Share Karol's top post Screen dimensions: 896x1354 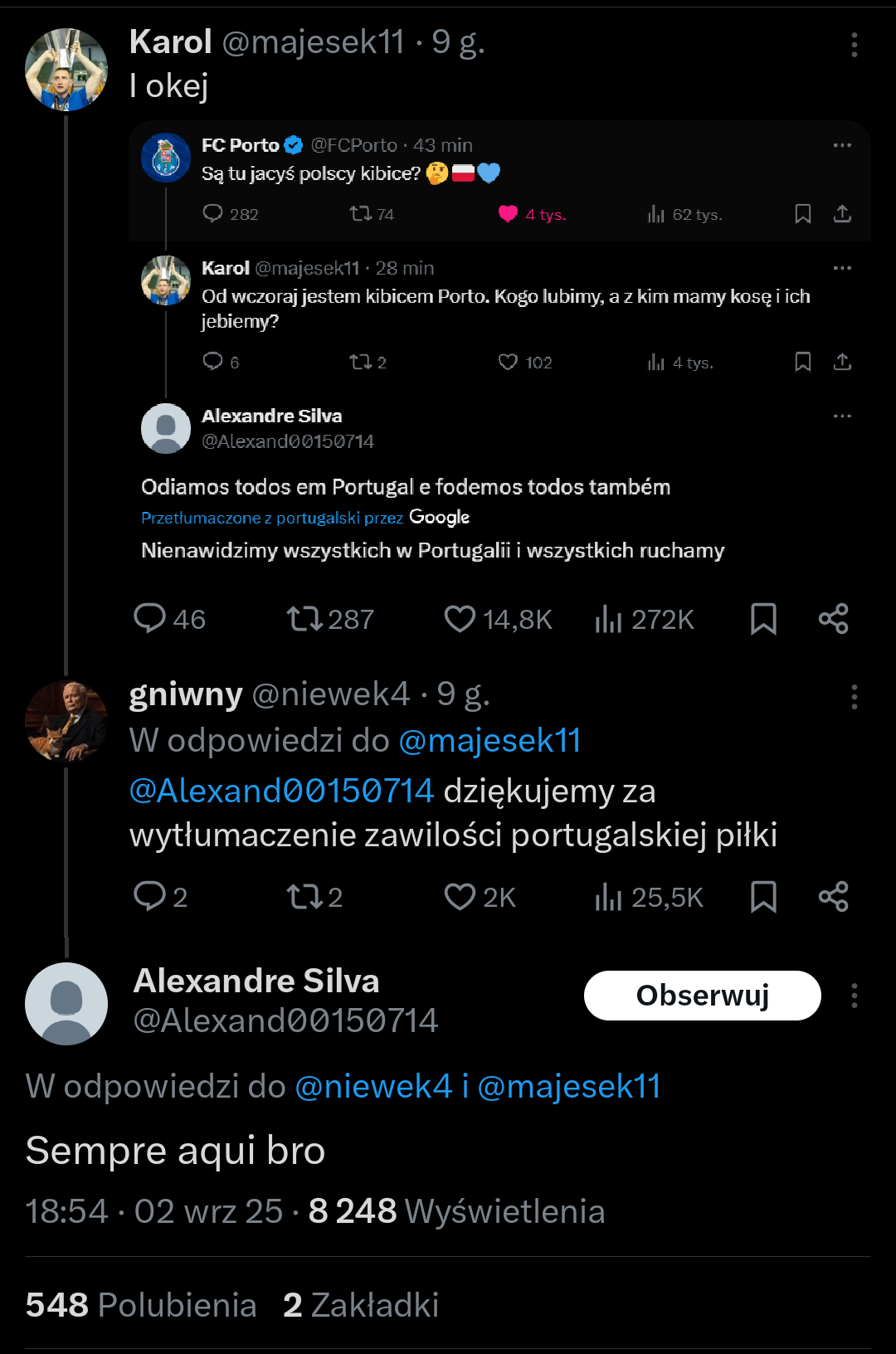point(833,619)
